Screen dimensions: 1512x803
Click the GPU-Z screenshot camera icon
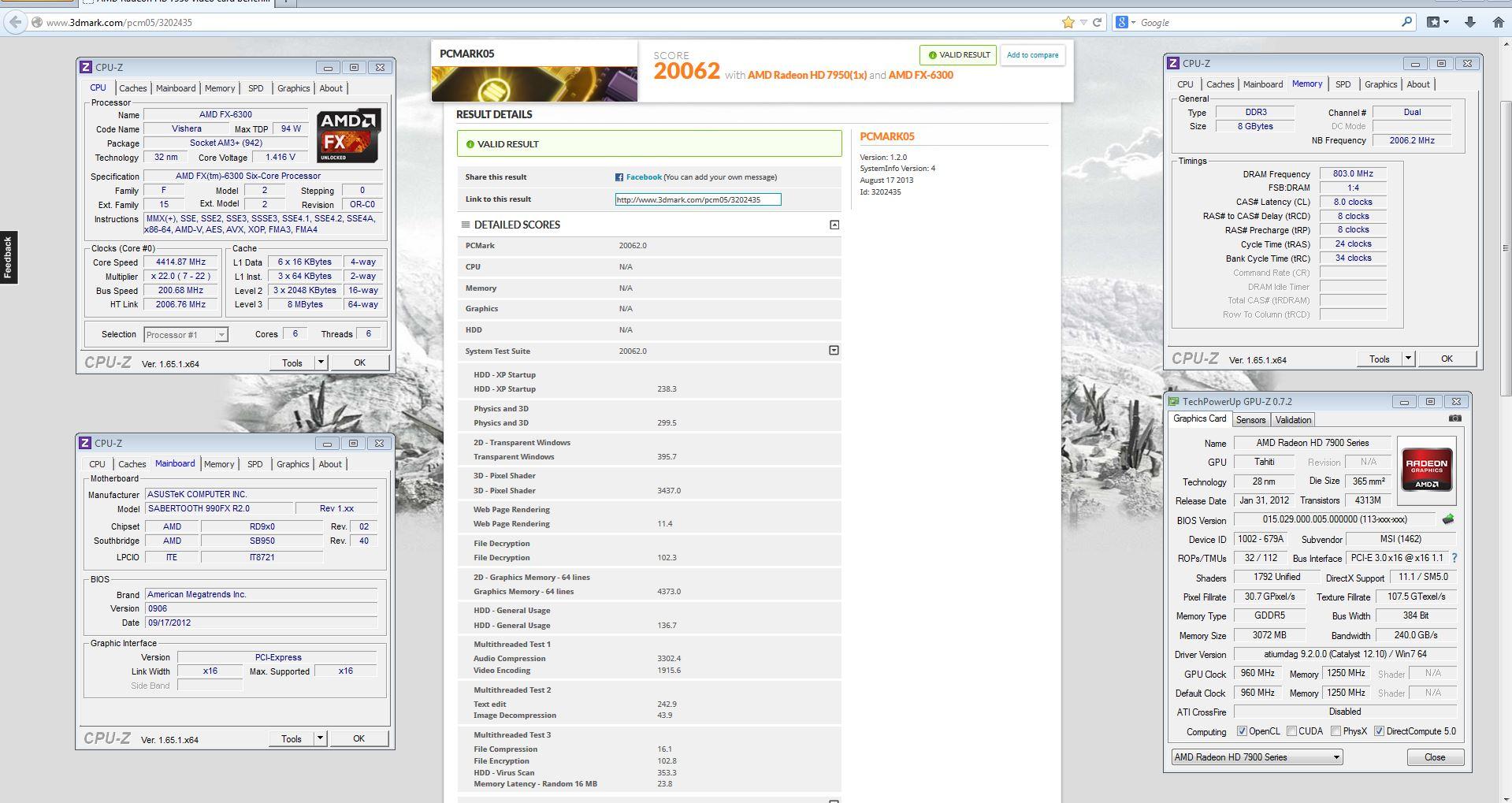coord(1454,418)
